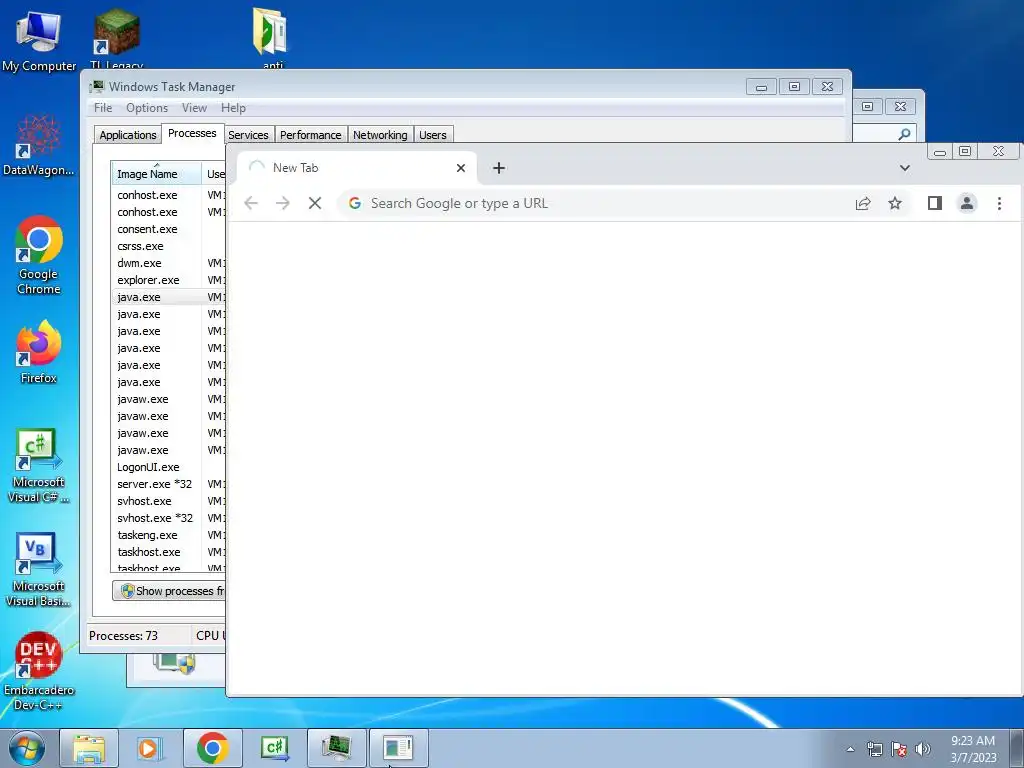1024x768 pixels.
Task: Switch to the Networking tab in Task Manager
Action: click(380, 135)
